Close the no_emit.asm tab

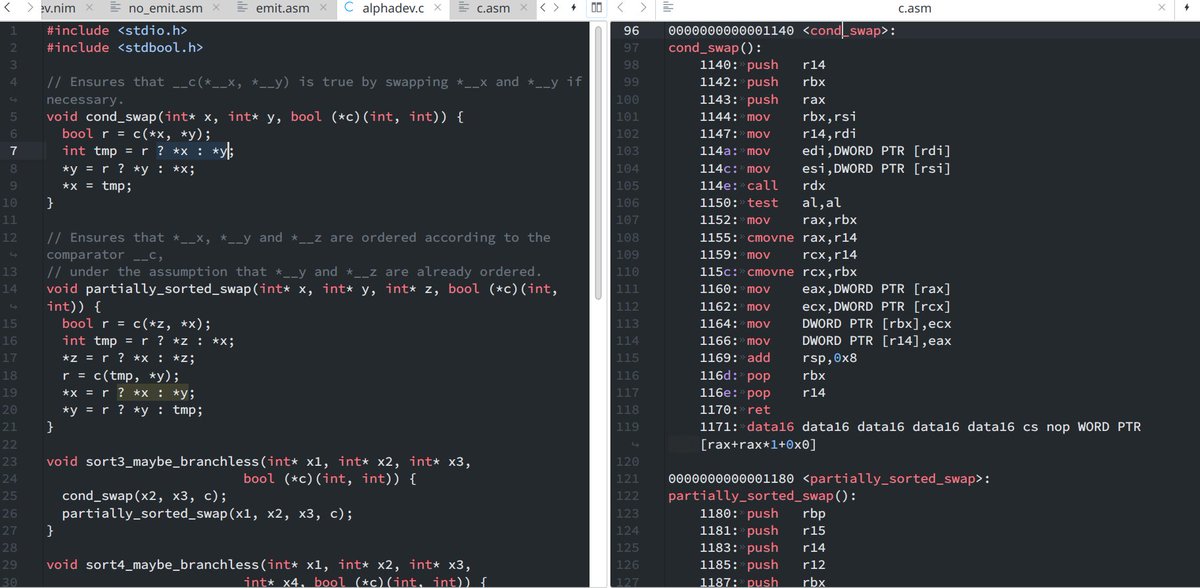pyautogui.click(x=216, y=7)
